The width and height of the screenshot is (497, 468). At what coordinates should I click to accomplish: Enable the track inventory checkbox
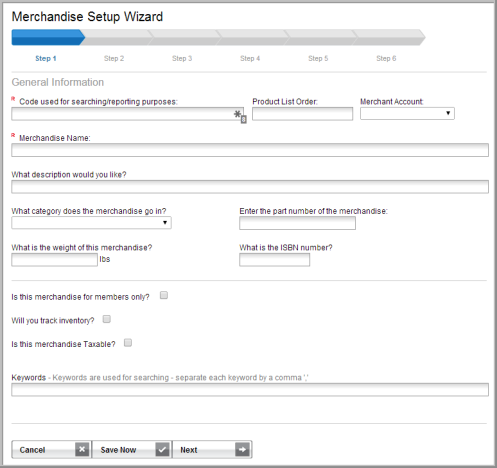point(107,319)
